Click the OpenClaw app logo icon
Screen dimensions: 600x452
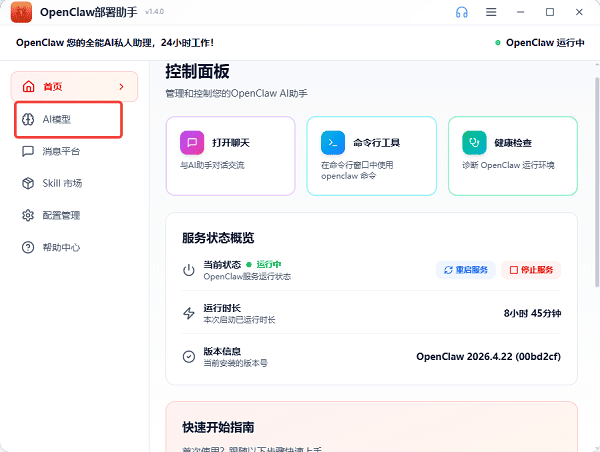pyautogui.click(x=21, y=12)
